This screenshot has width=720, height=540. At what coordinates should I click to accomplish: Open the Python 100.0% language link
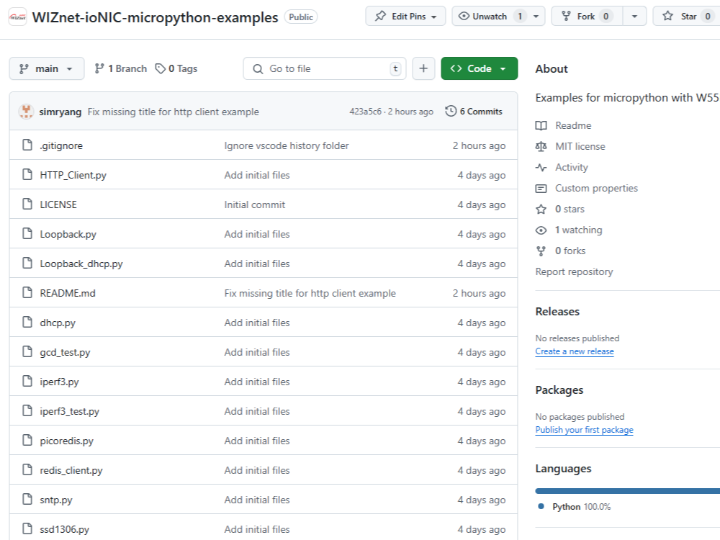coord(581,507)
